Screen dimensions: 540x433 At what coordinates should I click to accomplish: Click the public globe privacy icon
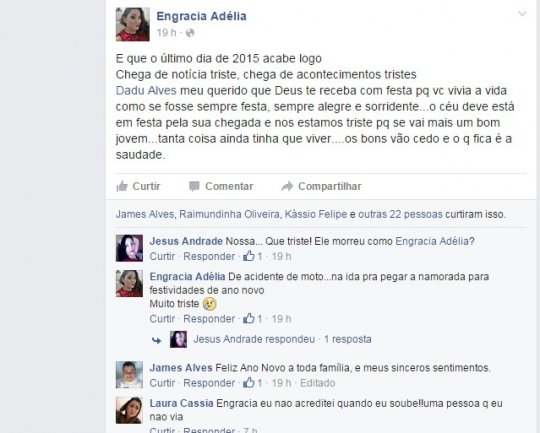[190, 33]
